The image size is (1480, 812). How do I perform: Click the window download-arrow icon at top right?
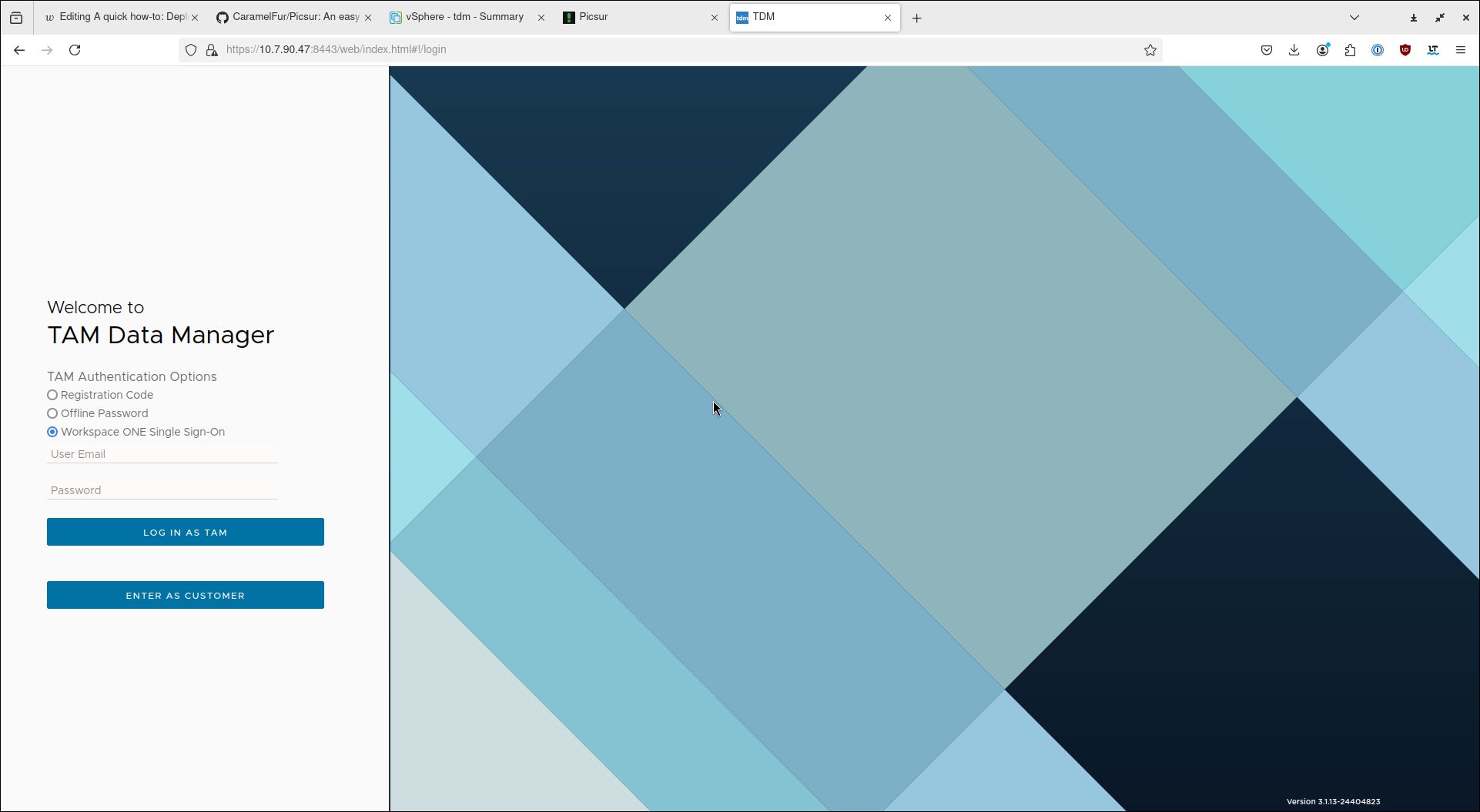tap(1414, 18)
